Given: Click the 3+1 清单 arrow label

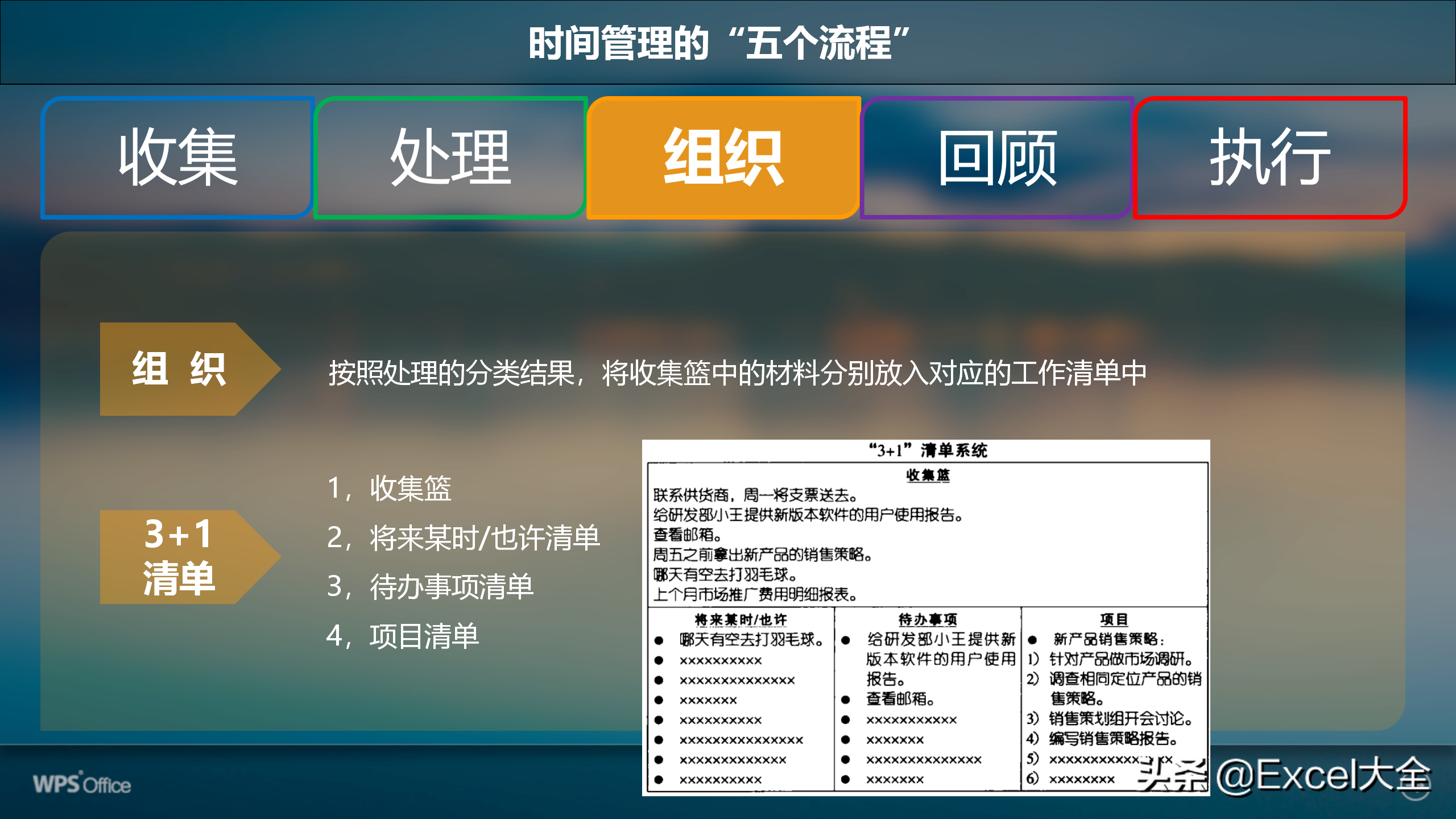Looking at the screenshot, I should (x=179, y=557).
